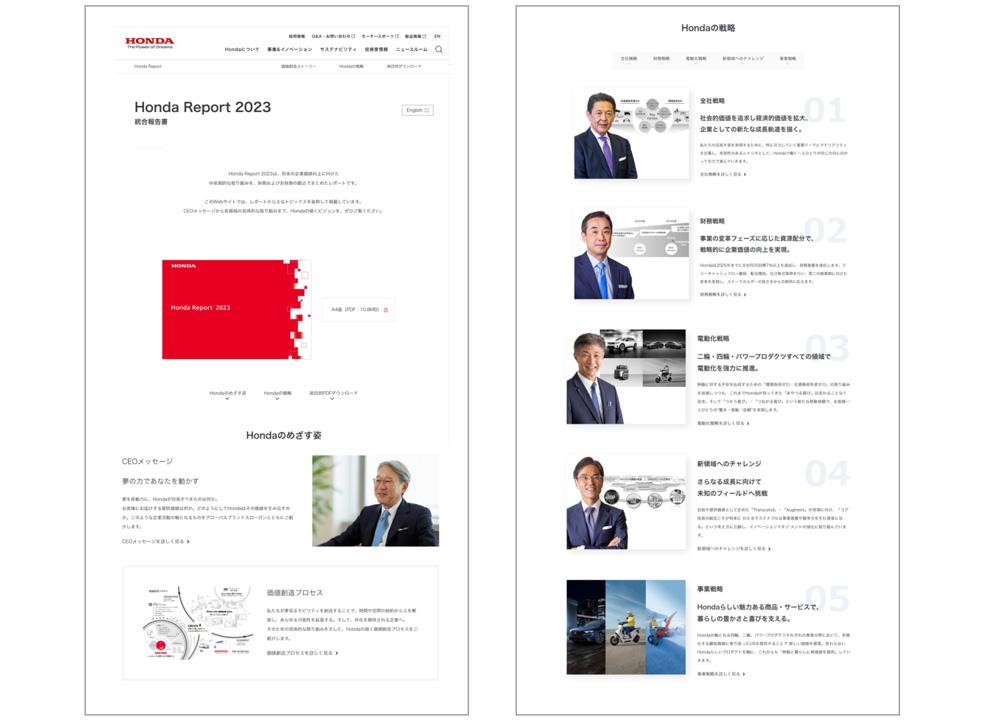This screenshot has width=986, height=720.
Task: Follow 価値創造プロセスを詳しく見る link
Action: pyautogui.click(x=302, y=653)
